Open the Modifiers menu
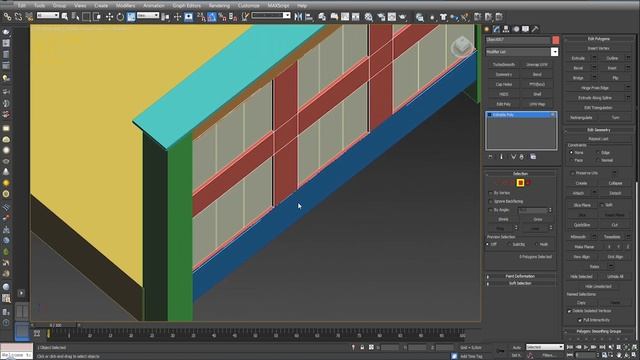This screenshot has height=360, width=640. [125, 6]
